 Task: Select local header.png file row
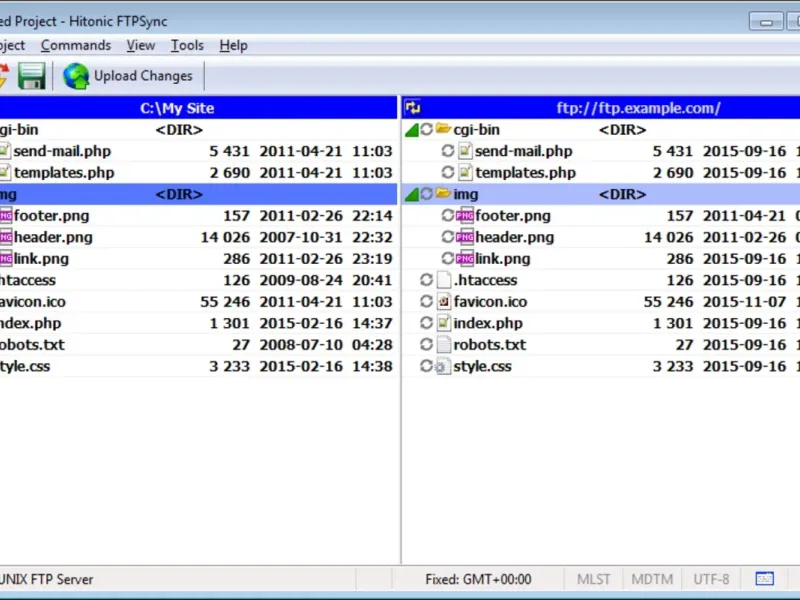tap(198, 237)
